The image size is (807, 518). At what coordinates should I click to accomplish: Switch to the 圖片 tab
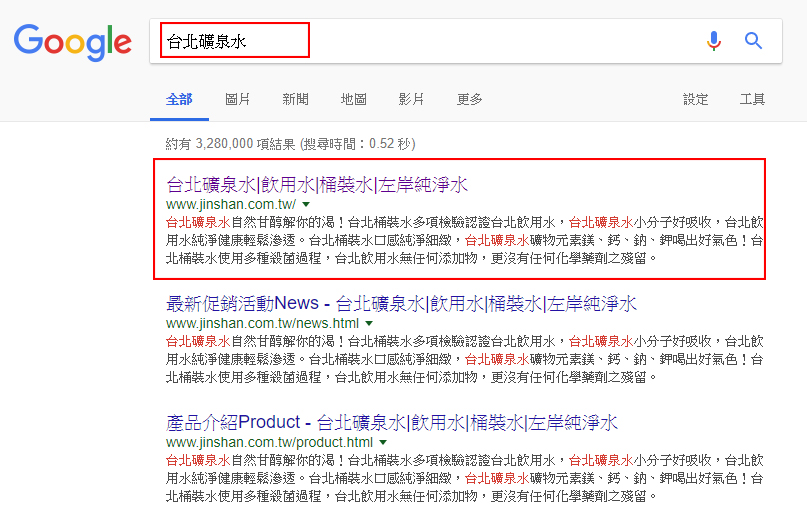pyautogui.click(x=238, y=99)
